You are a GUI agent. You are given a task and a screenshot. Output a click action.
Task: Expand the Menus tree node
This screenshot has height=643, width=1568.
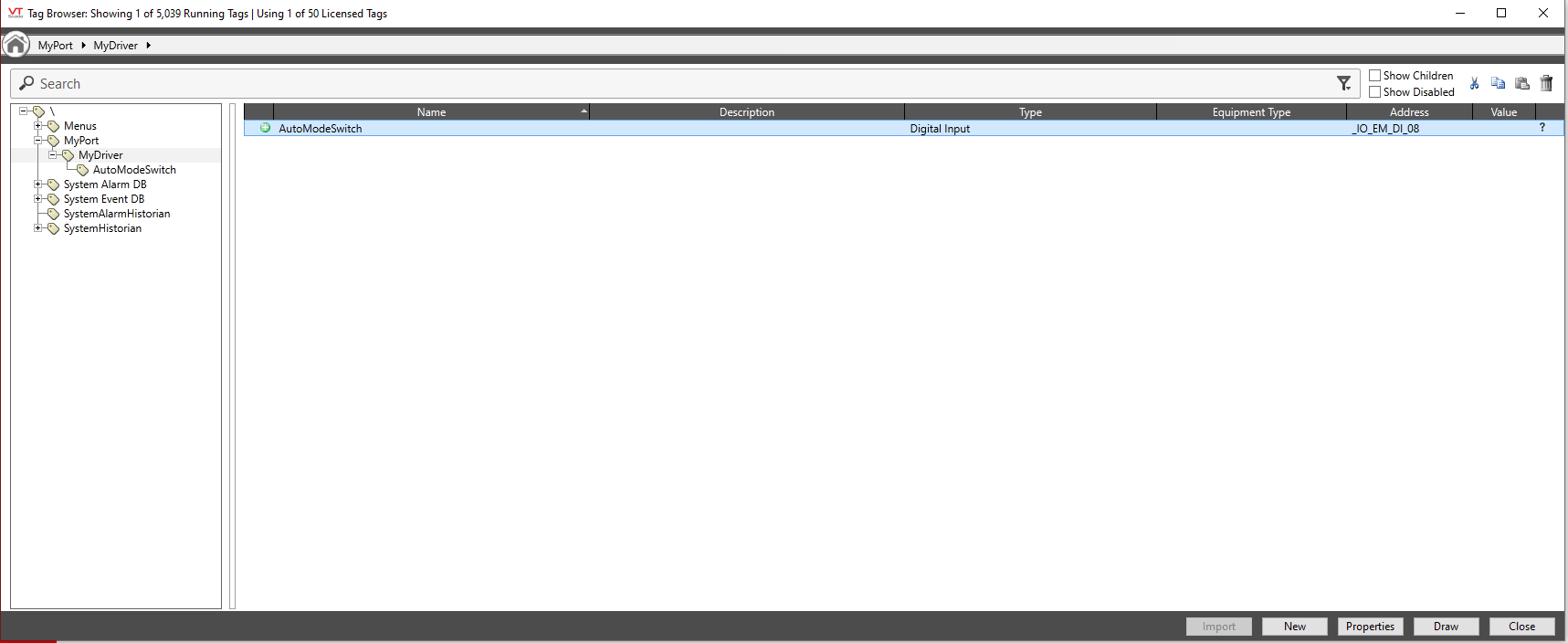(38, 126)
